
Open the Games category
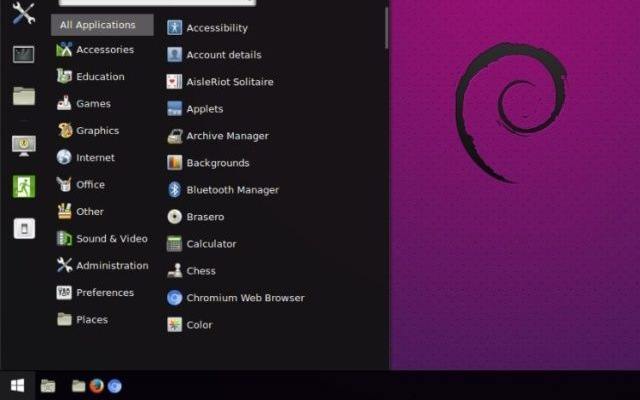[x=84, y=104]
